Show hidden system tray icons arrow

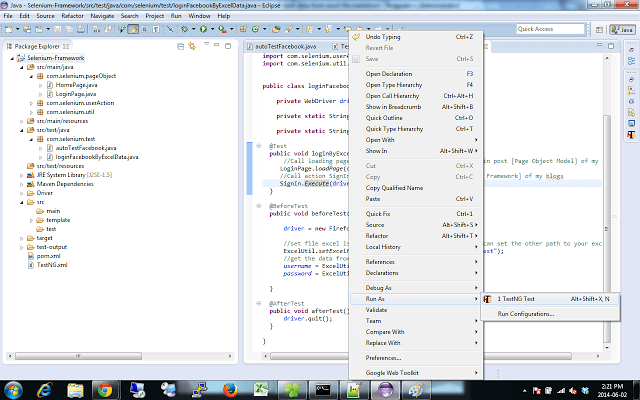click(x=524, y=391)
